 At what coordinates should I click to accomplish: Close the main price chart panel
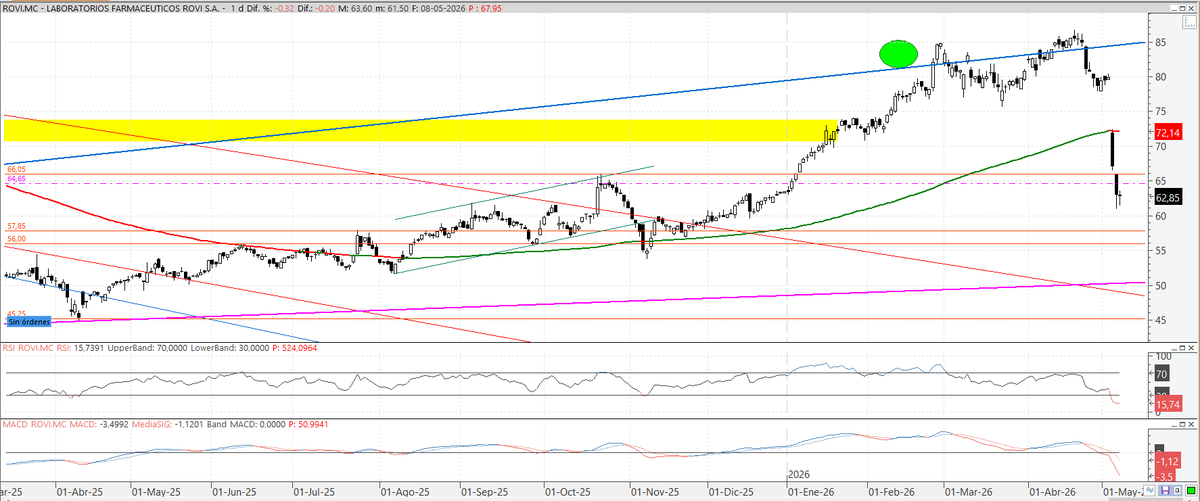pyautogui.click(x=1191, y=8)
